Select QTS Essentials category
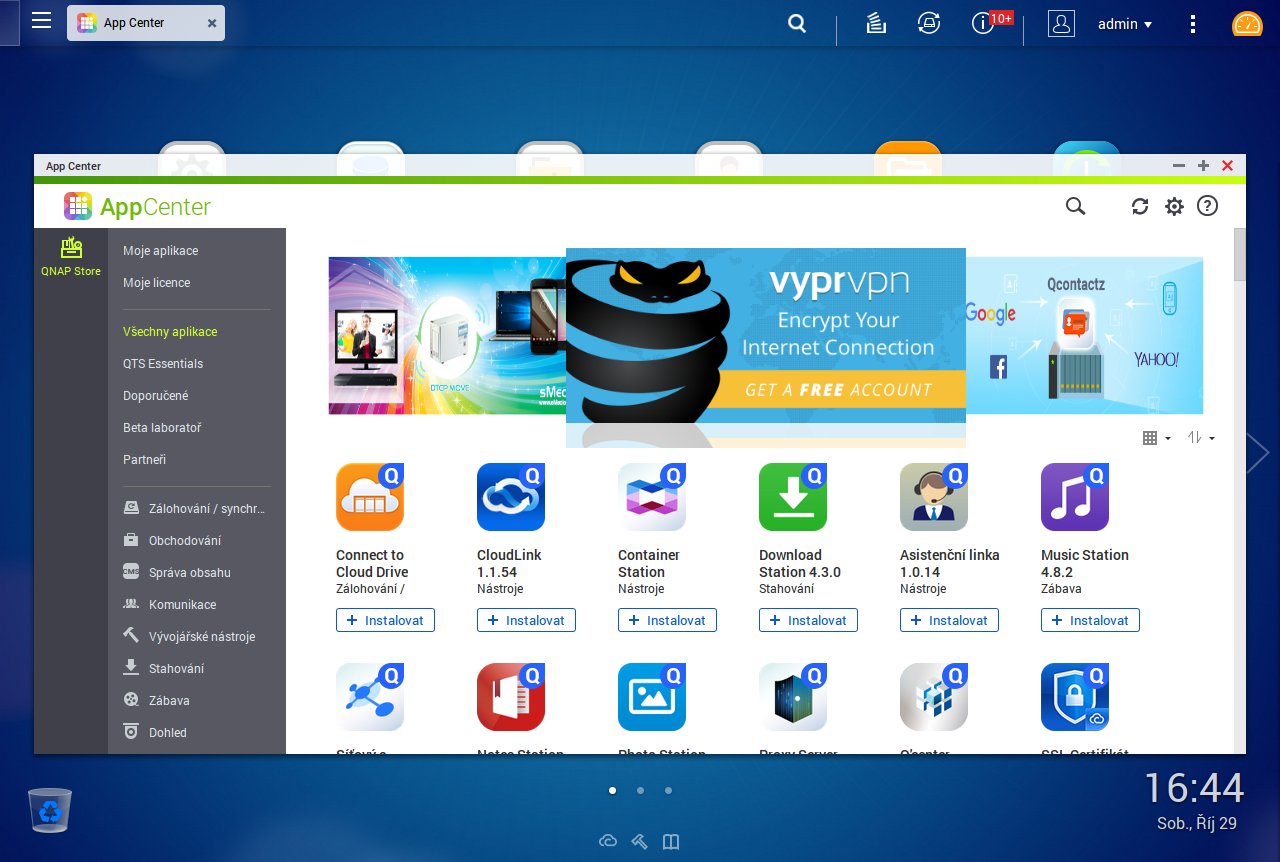This screenshot has height=862, width=1280. tap(163, 363)
